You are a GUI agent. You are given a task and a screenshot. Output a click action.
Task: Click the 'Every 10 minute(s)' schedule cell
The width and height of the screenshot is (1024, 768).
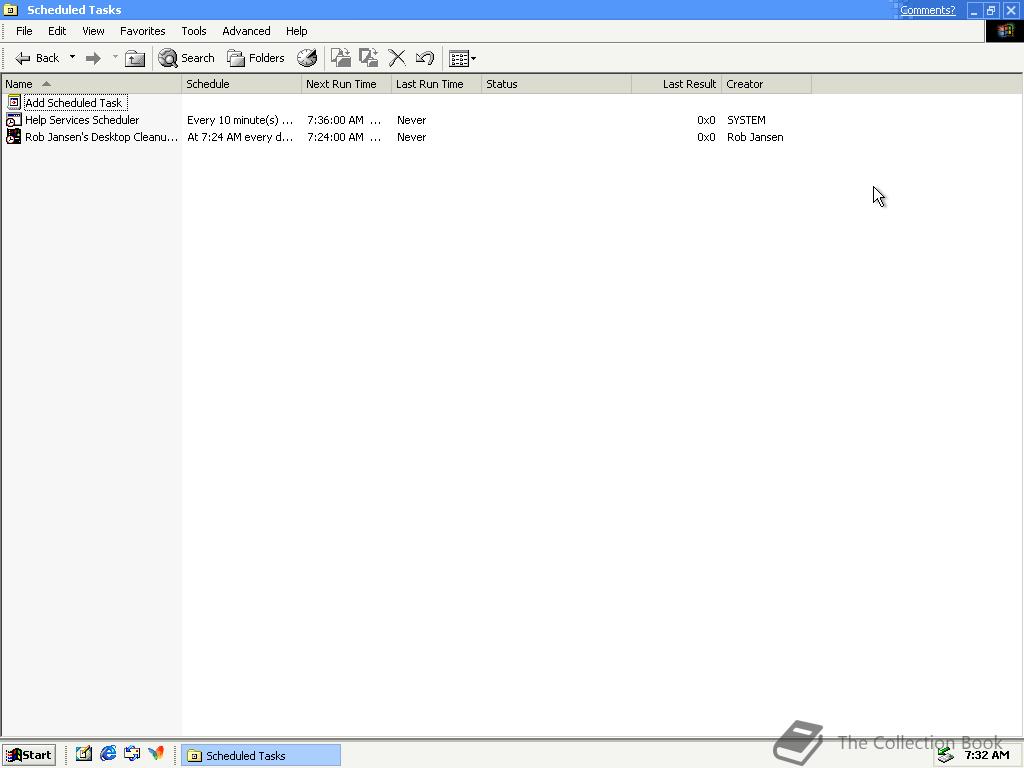240,120
